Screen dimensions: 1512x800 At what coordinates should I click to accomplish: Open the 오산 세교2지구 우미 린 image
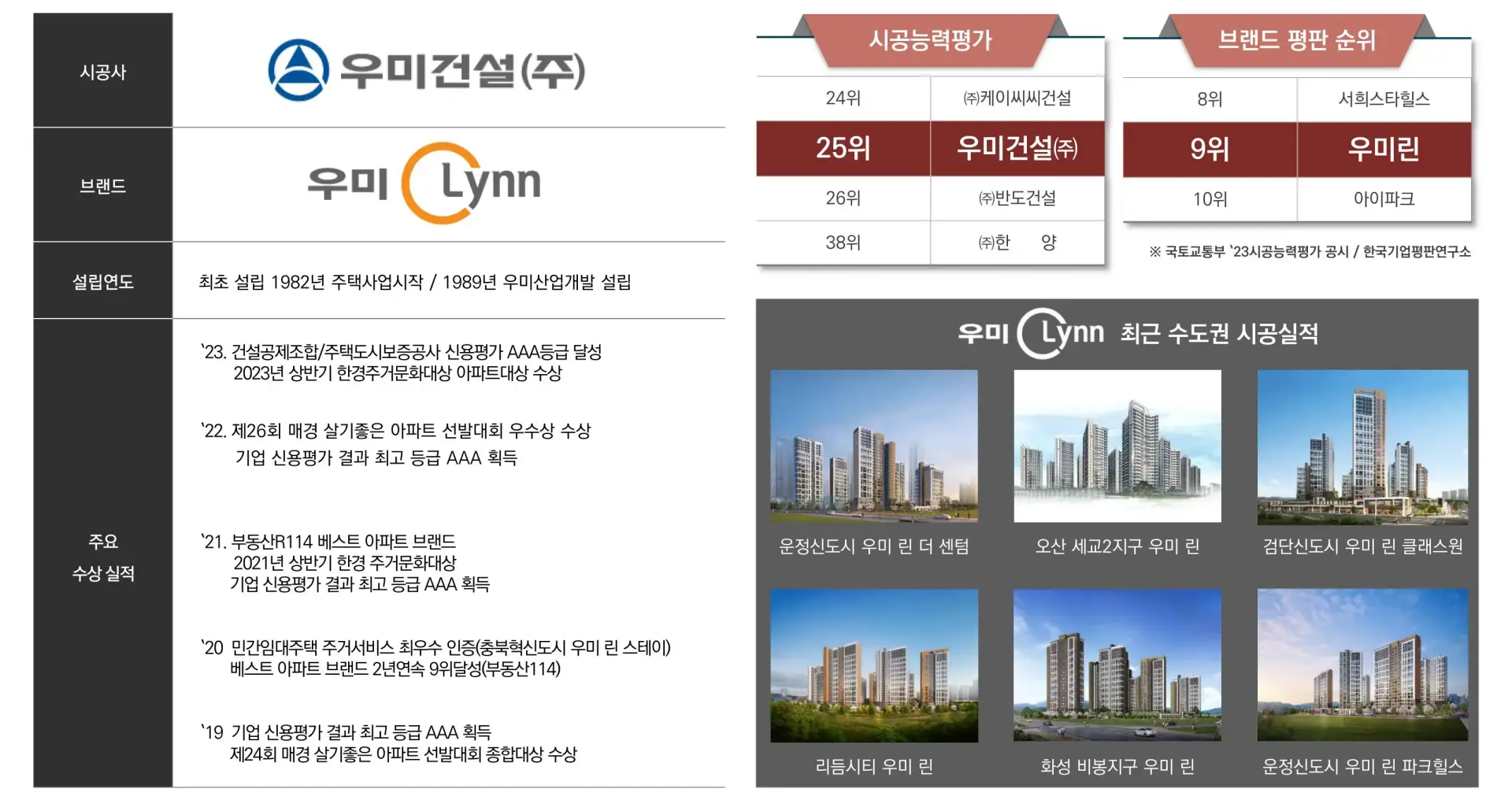pos(1117,446)
